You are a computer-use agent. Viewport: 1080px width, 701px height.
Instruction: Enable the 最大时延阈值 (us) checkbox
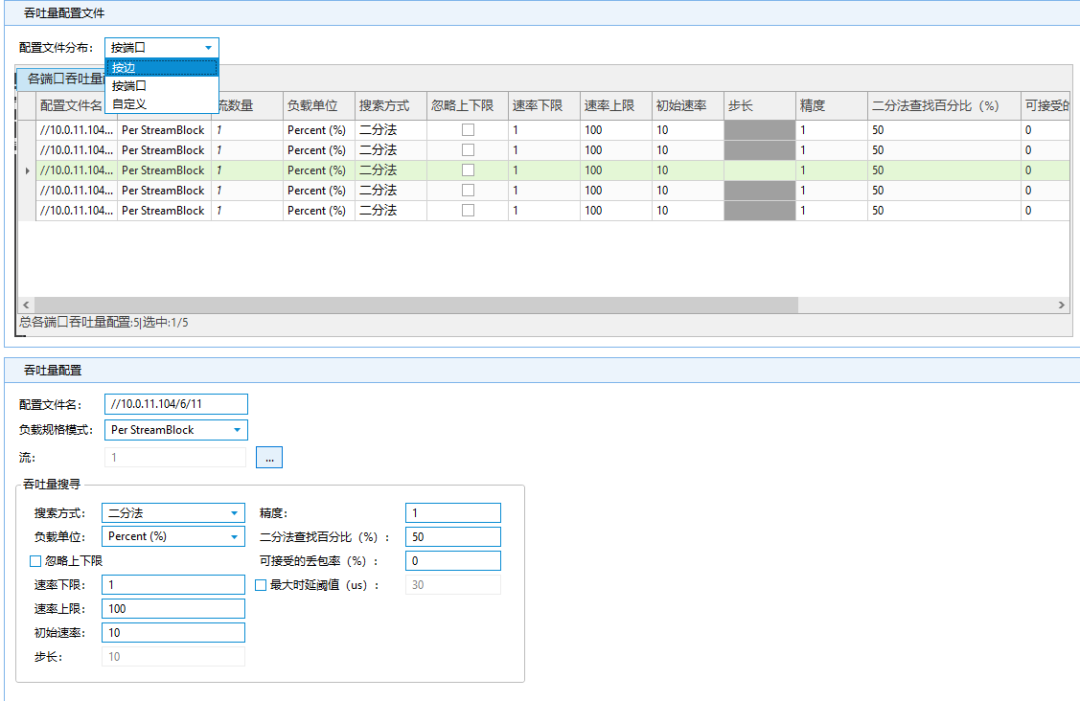(261, 585)
